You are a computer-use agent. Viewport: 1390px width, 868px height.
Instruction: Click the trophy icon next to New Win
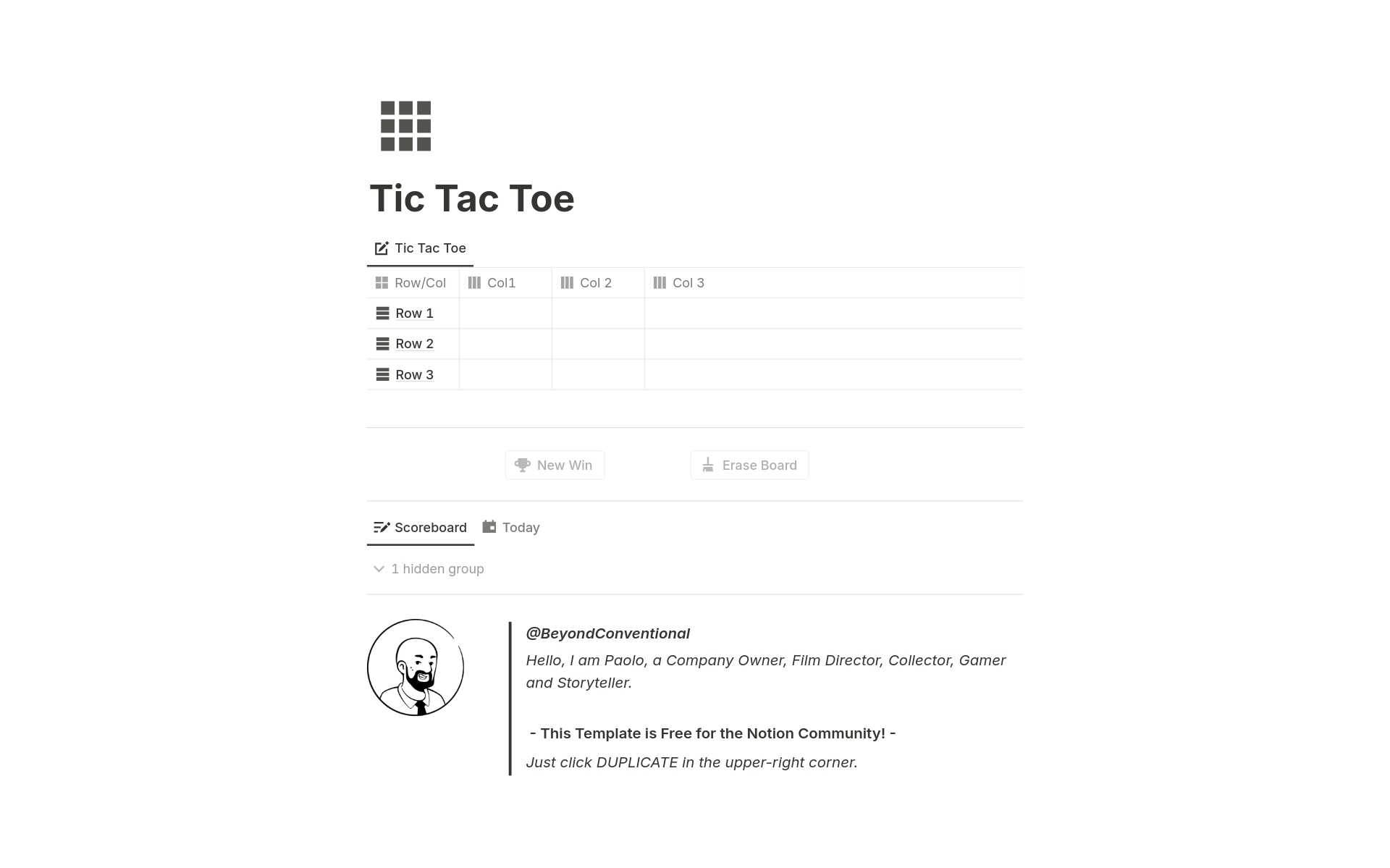(521, 464)
